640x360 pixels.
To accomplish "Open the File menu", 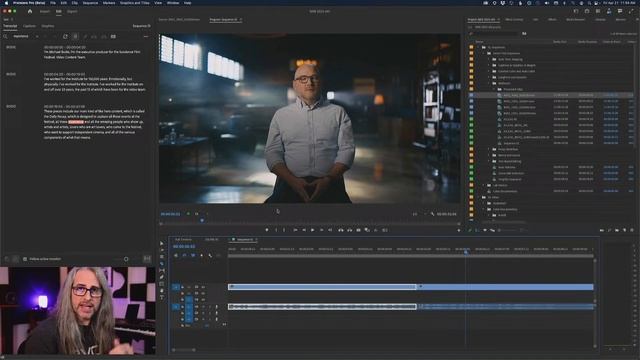I will click(x=53, y=3).
